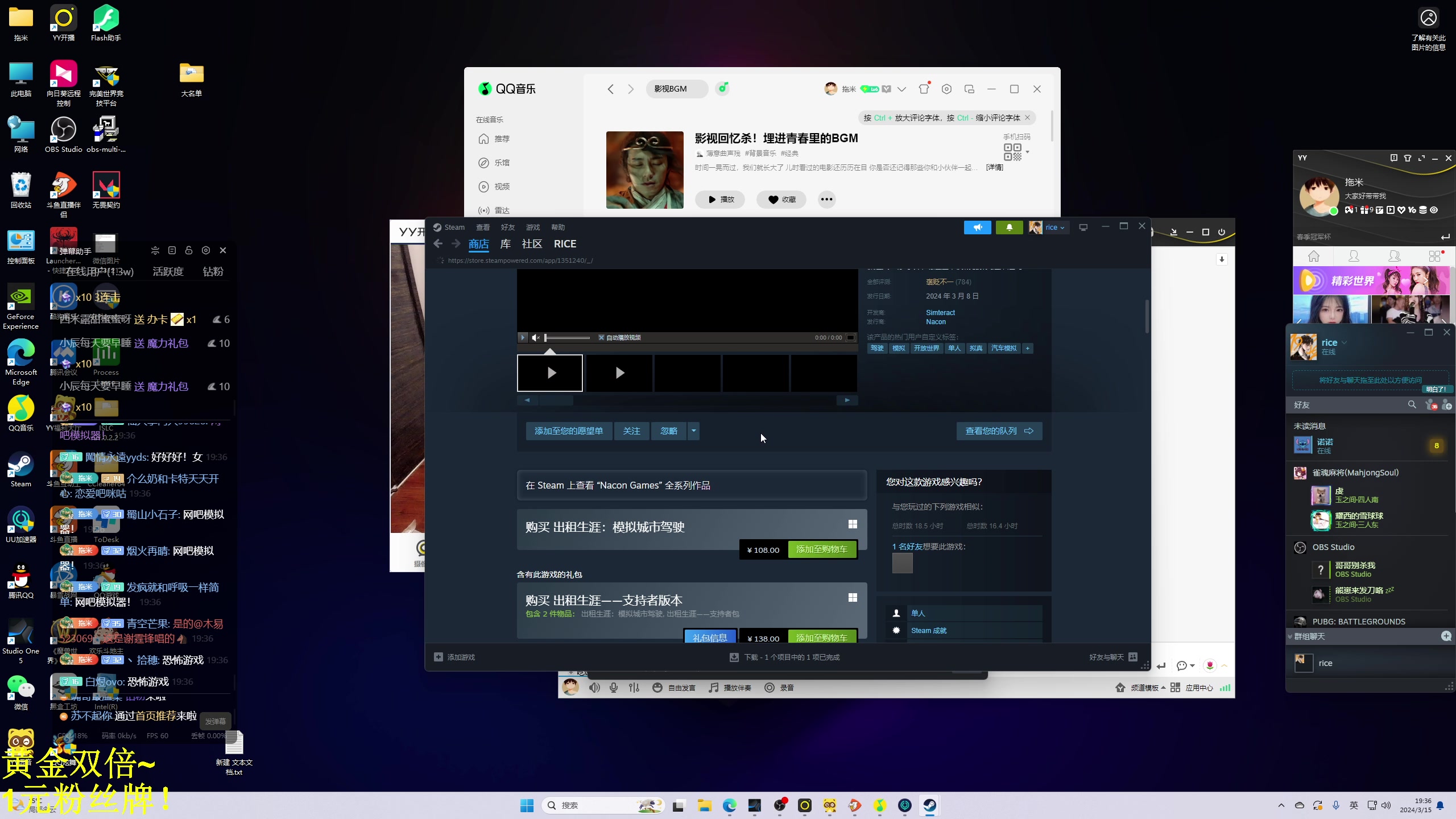Open more options on QQ Music playlist
This screenshot has width=1456, height=819.
(x=826, y=199)
